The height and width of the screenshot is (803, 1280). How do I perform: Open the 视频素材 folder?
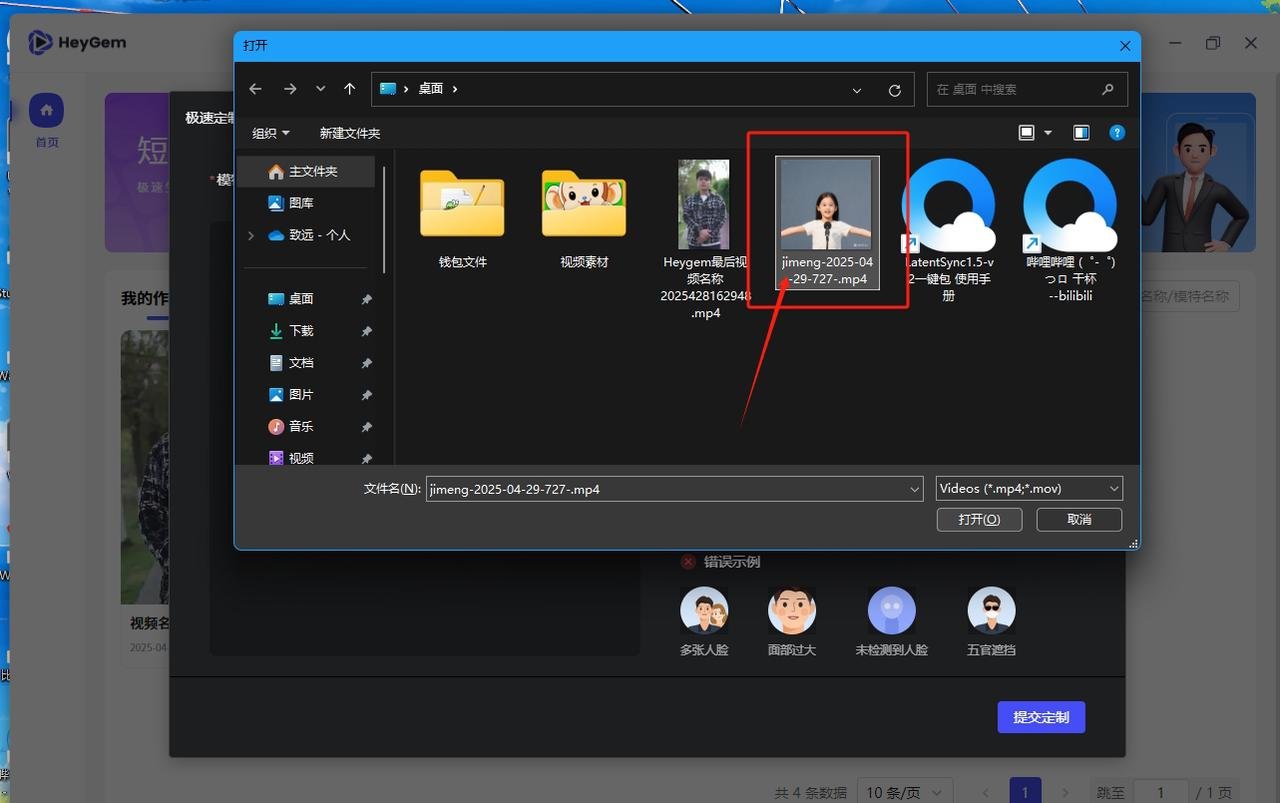584,205
